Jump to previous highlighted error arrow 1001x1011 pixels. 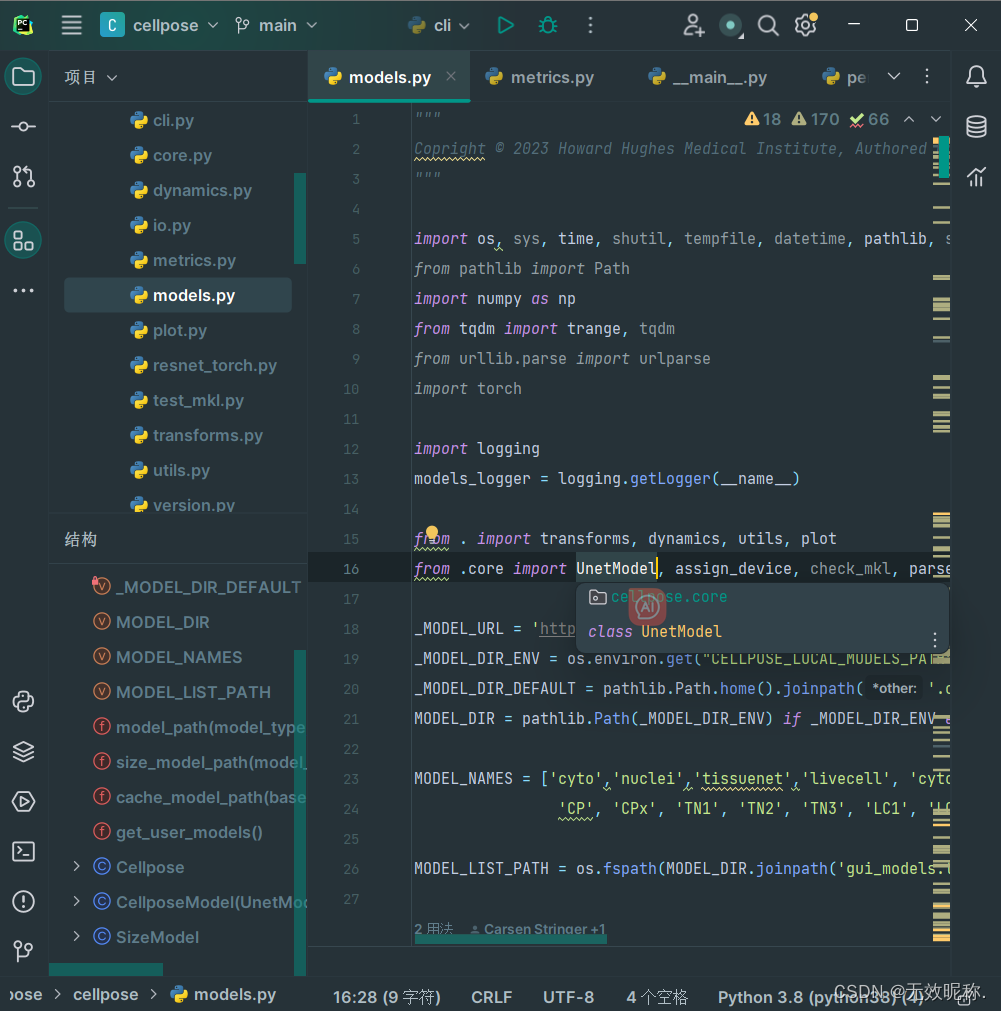pos(909,119)
